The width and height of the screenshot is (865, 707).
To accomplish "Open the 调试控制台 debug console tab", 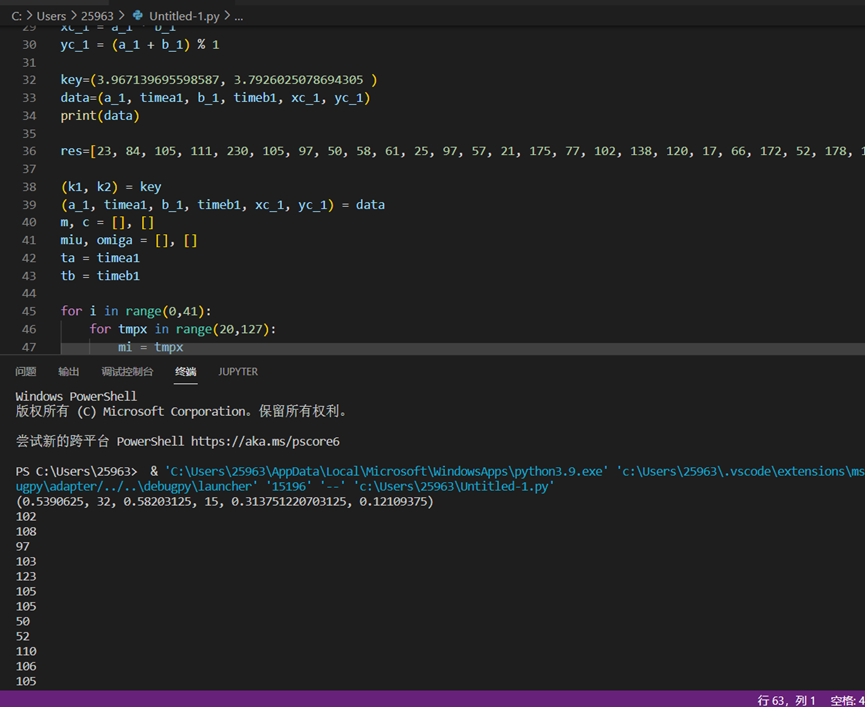I will pos(127,372).
